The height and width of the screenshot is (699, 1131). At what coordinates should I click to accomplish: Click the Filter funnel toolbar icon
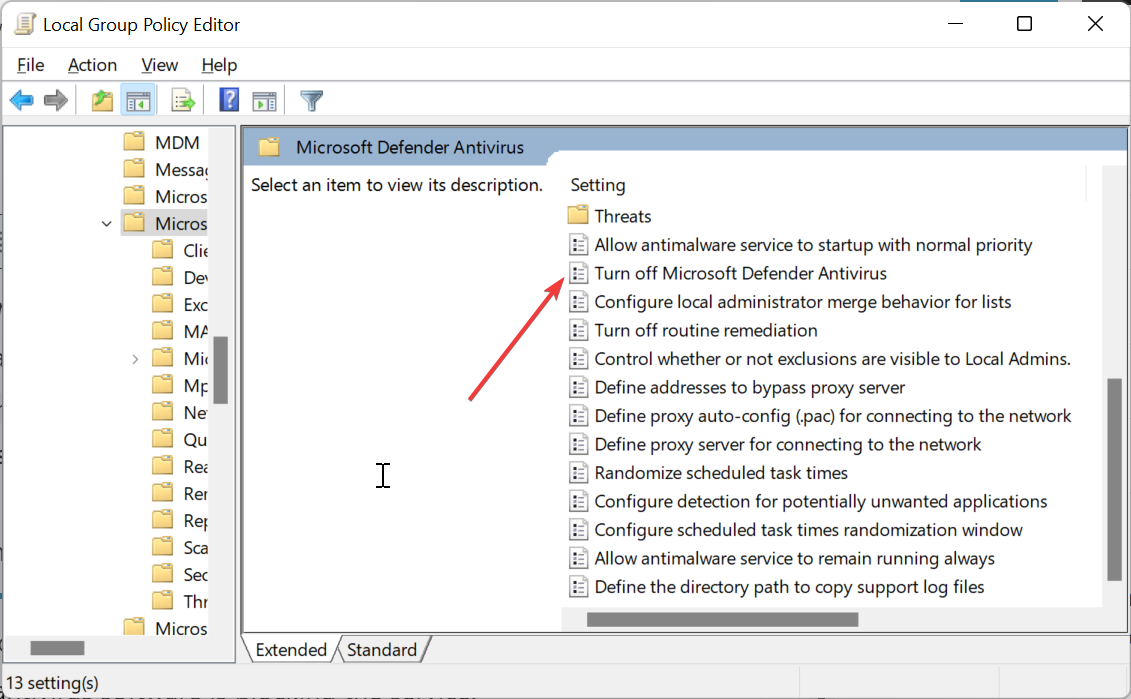[312, 100]
